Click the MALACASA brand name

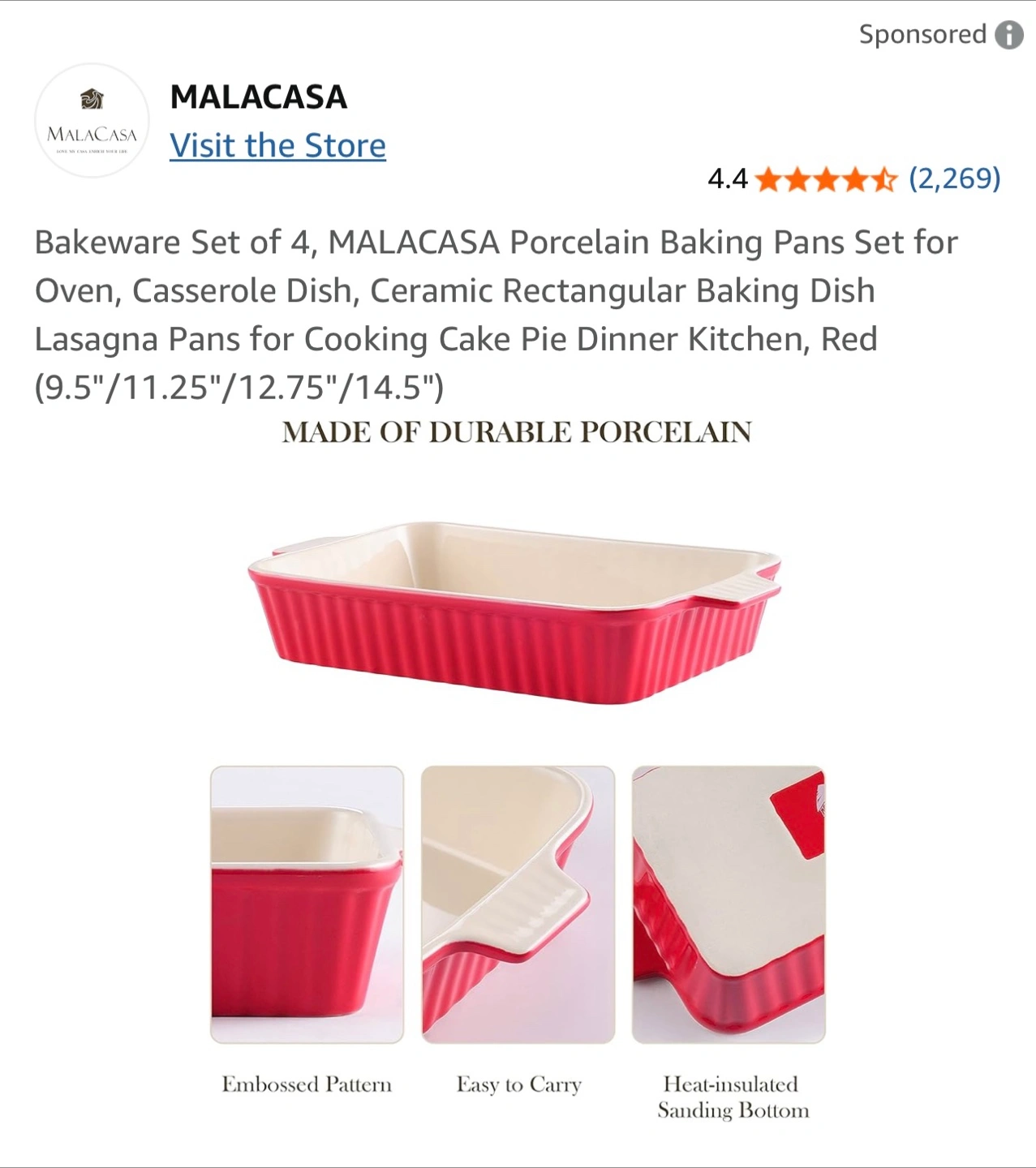tap(259, 97)
